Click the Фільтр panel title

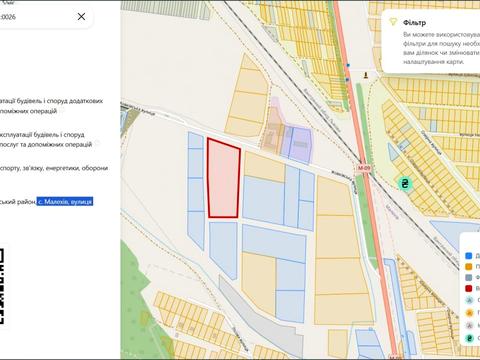pyautogui.click(x=414, y=23)
